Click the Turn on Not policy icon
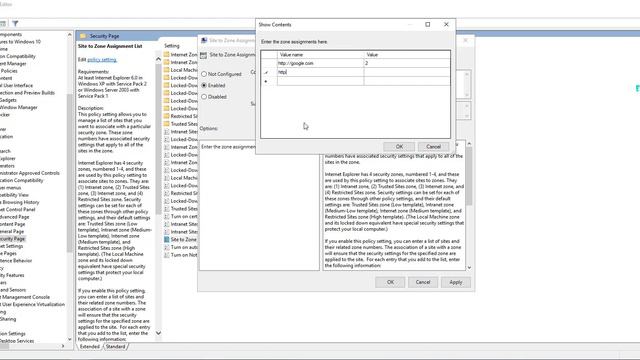640x360 pixels. 167,255
